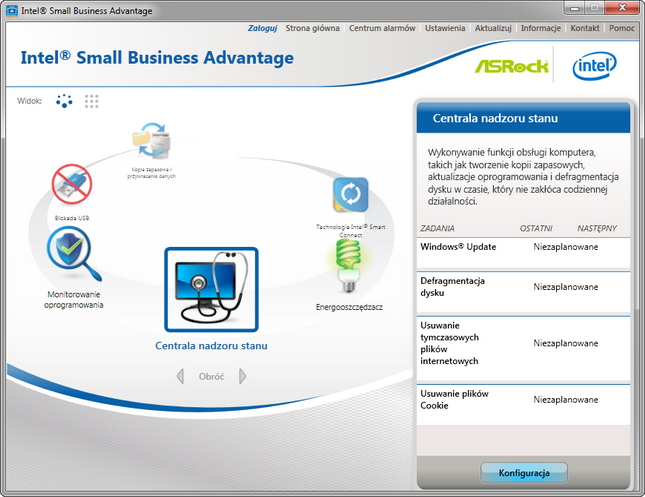Rotate carousel with right arrow
645x497 pixels.
tap(243, 376)
